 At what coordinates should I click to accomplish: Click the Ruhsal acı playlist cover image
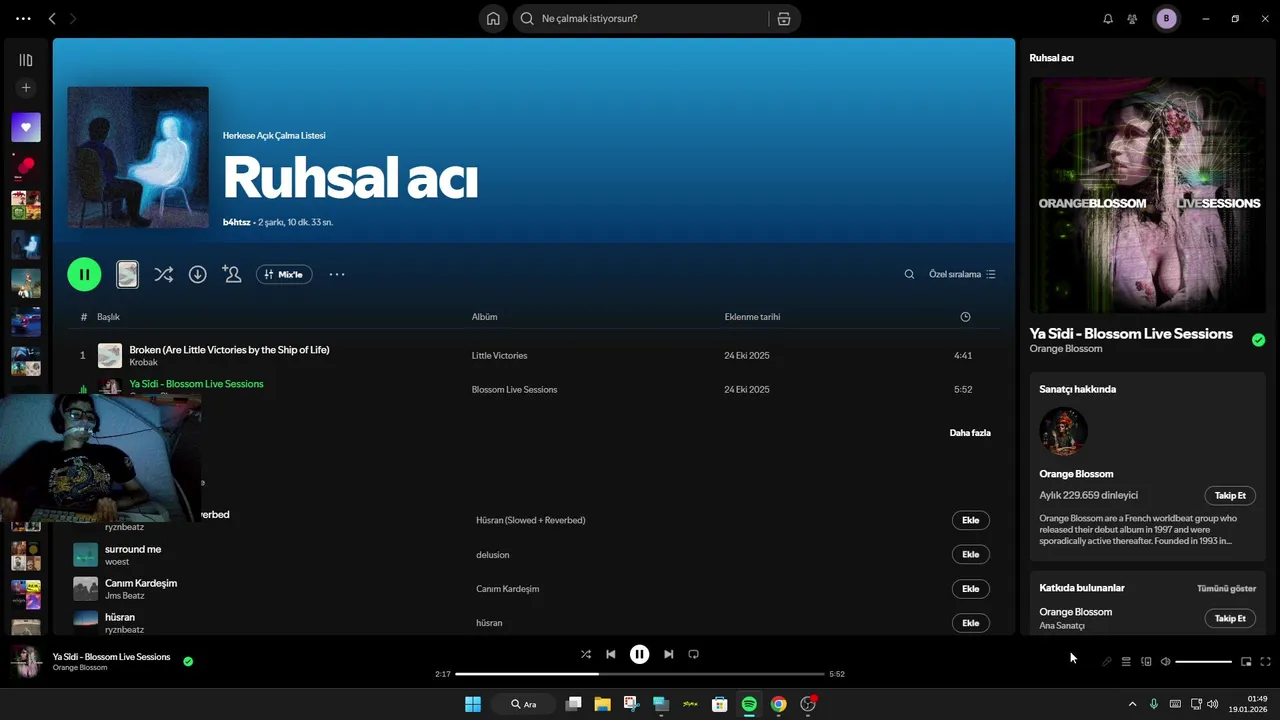pyautogui.click(x=138, y=157)
